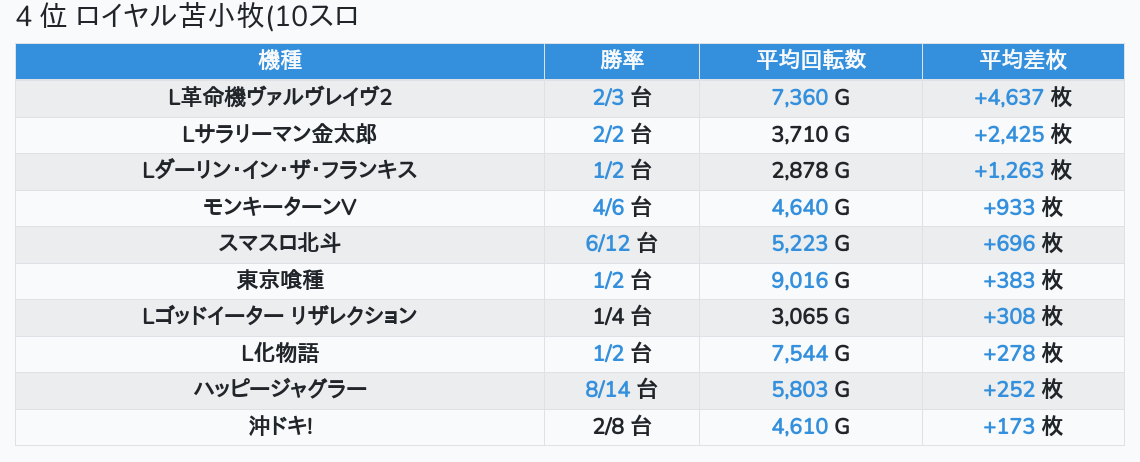Click the Lサラリーマン金太郎 machine name

[280, 134]
